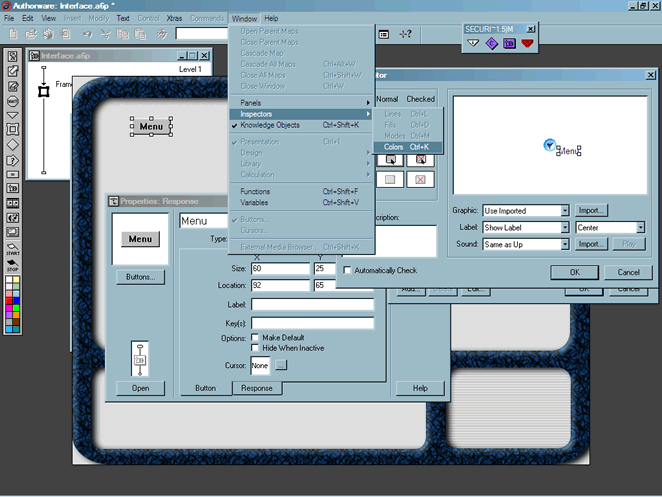Tick the Make Default option

(255, 337)
